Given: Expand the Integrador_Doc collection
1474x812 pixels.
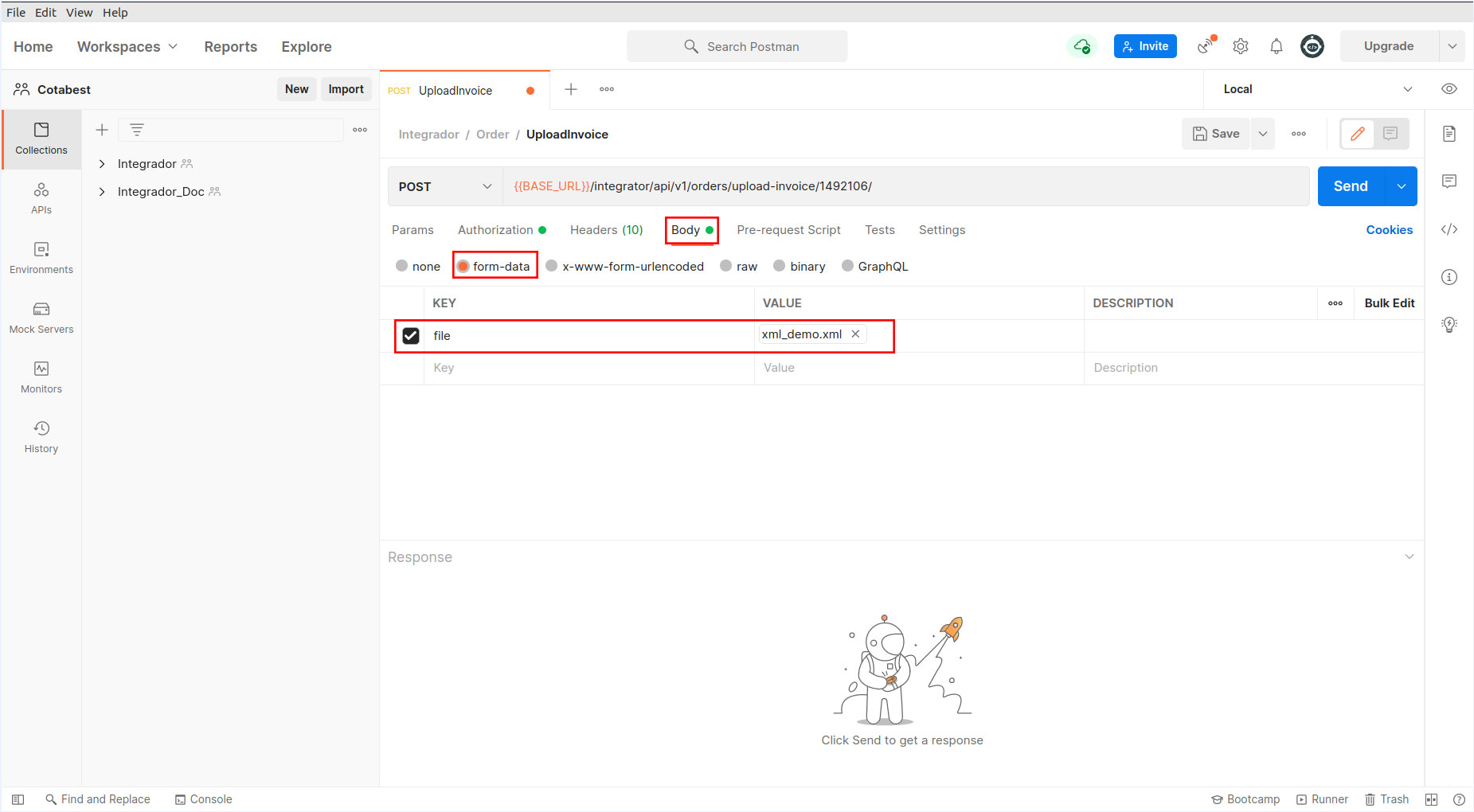Looking at the screenshot, I should click(x=102, y=192).
